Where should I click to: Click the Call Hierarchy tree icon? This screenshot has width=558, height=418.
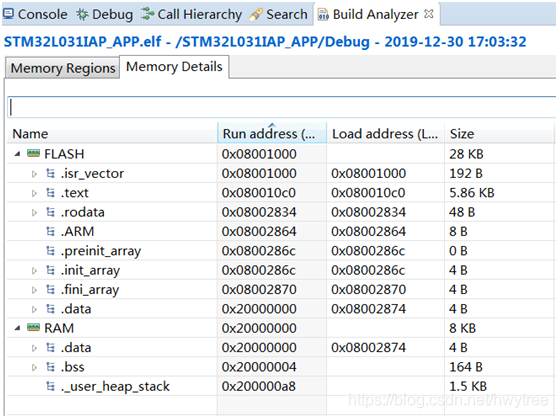coord(147,14)
